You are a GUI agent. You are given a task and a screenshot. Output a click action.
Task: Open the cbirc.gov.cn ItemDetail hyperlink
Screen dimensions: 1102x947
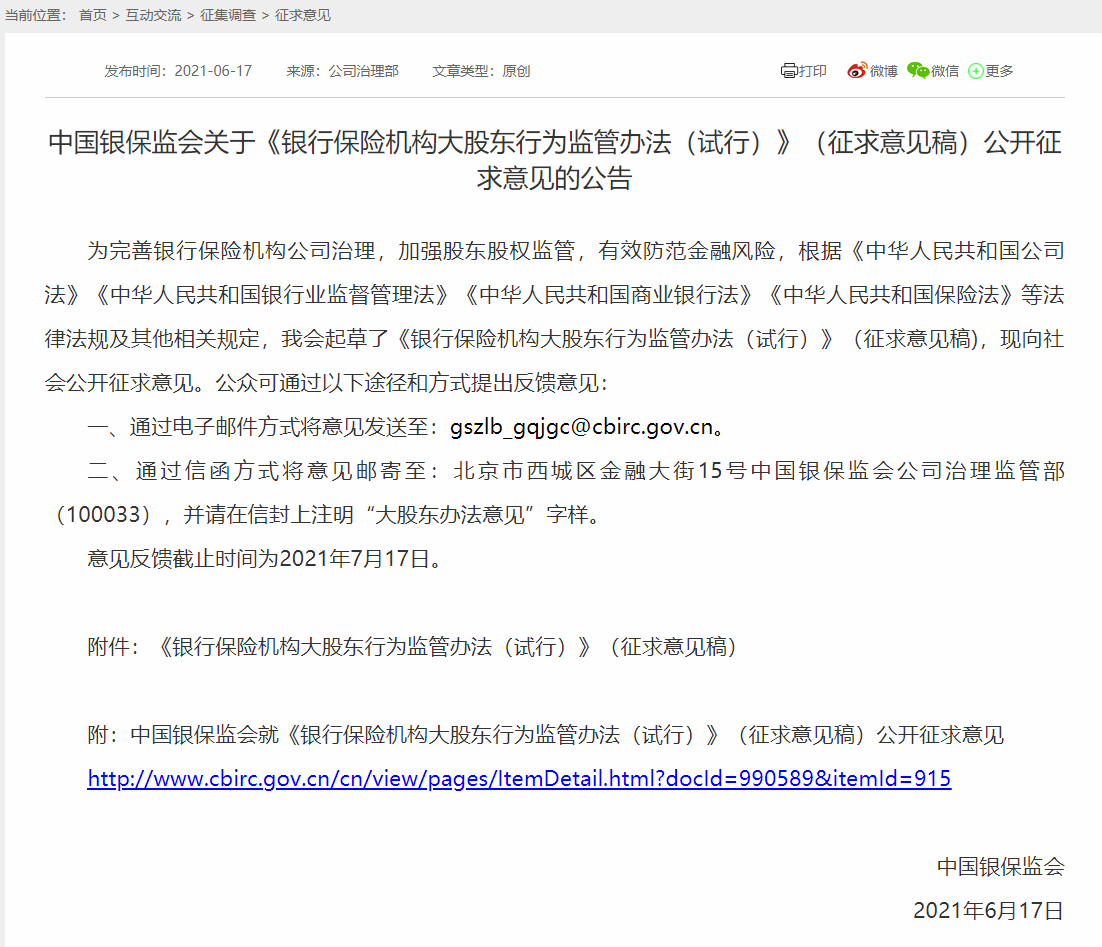tap(517, 778)
